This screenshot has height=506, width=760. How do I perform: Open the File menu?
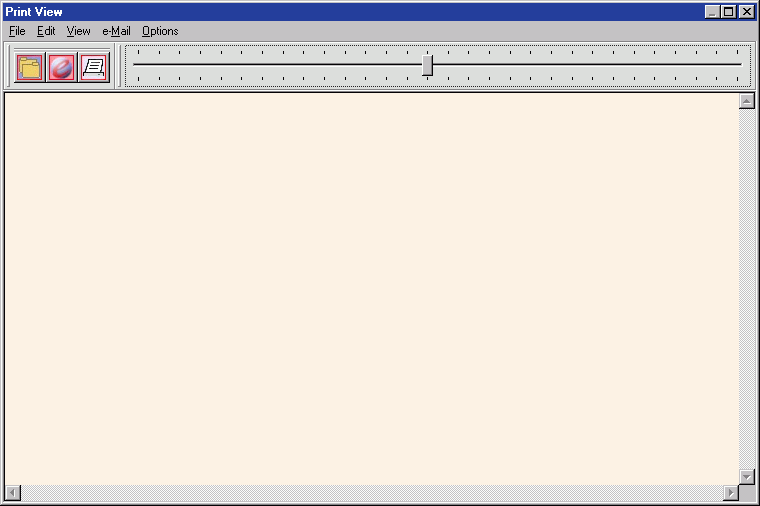(x=17, y=31)
